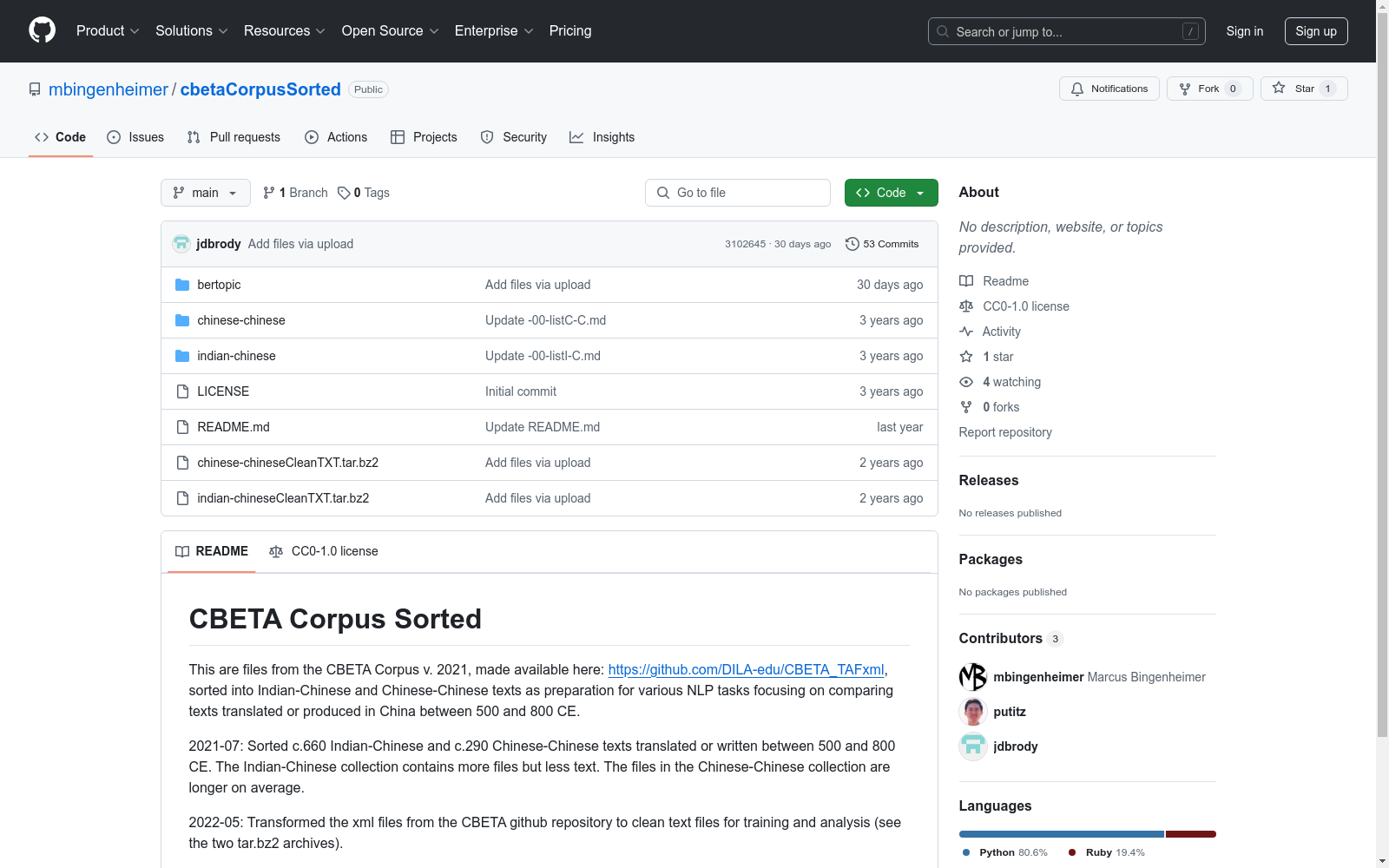Viewport: 1389px width, 868px height.
Task: Open the Product dropdown menu
Action: (x=108, y=30)
